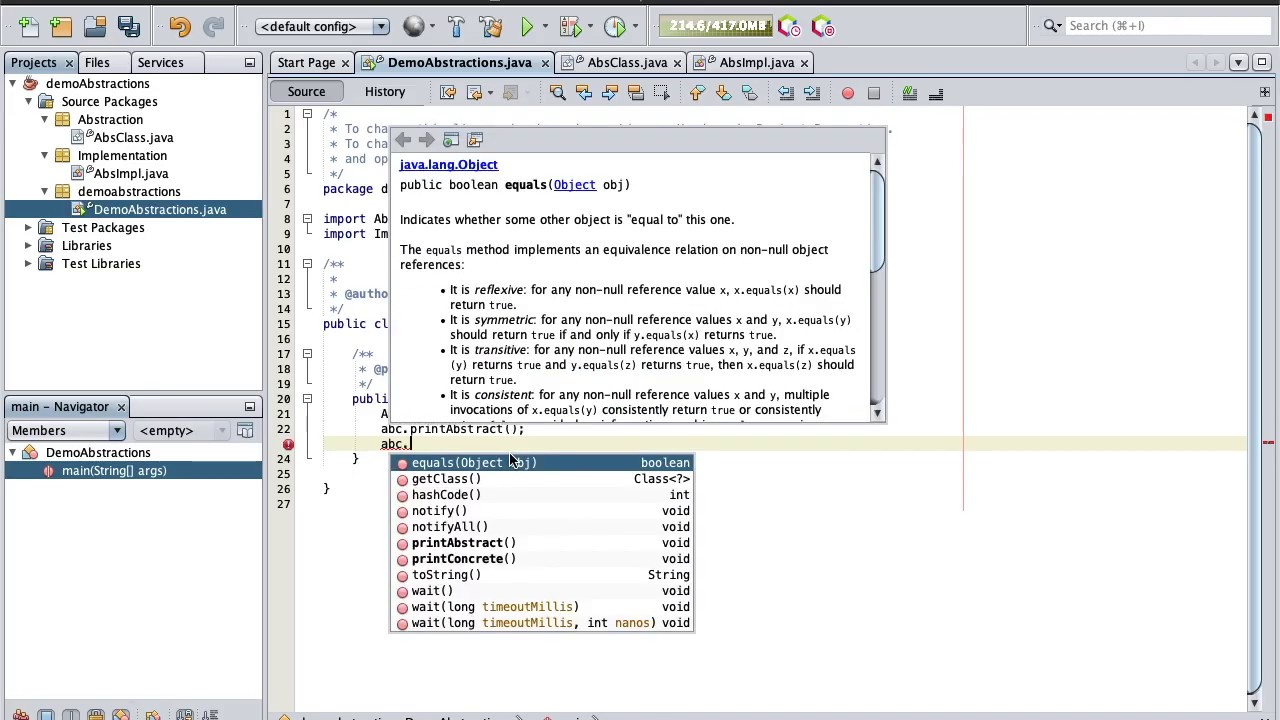The width and height of the screenshot is (1280, 720).
Task: Click the Redo arrow icon
Action: click(x=213, y=27)
